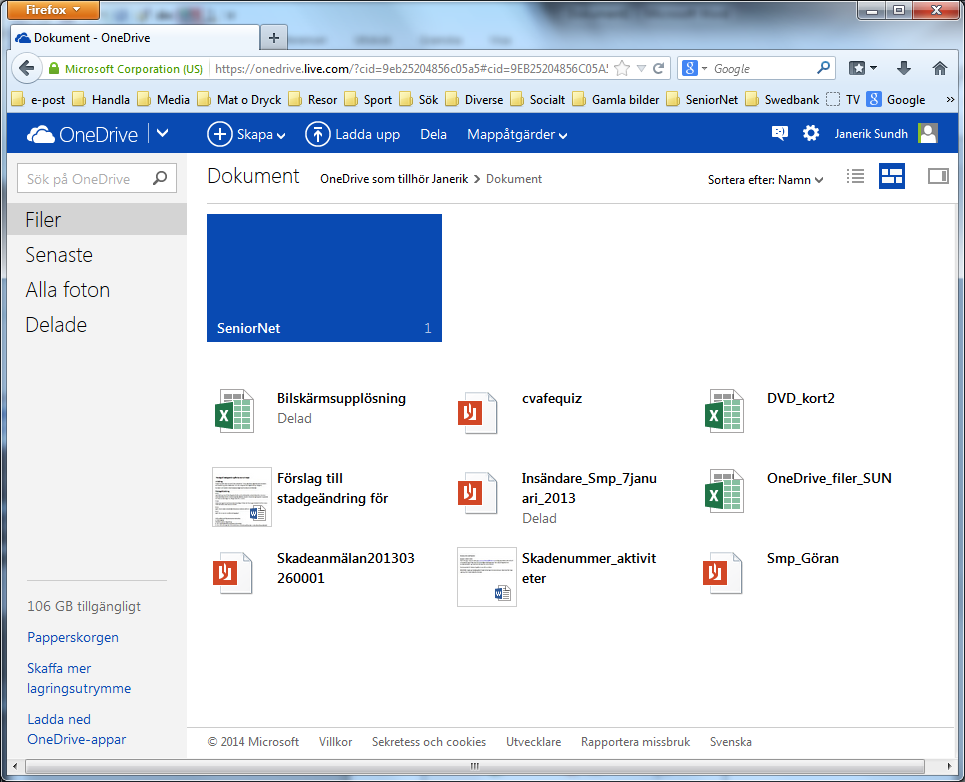
Task: Click the Ladda upp upload button
Action: coord(353,134)
